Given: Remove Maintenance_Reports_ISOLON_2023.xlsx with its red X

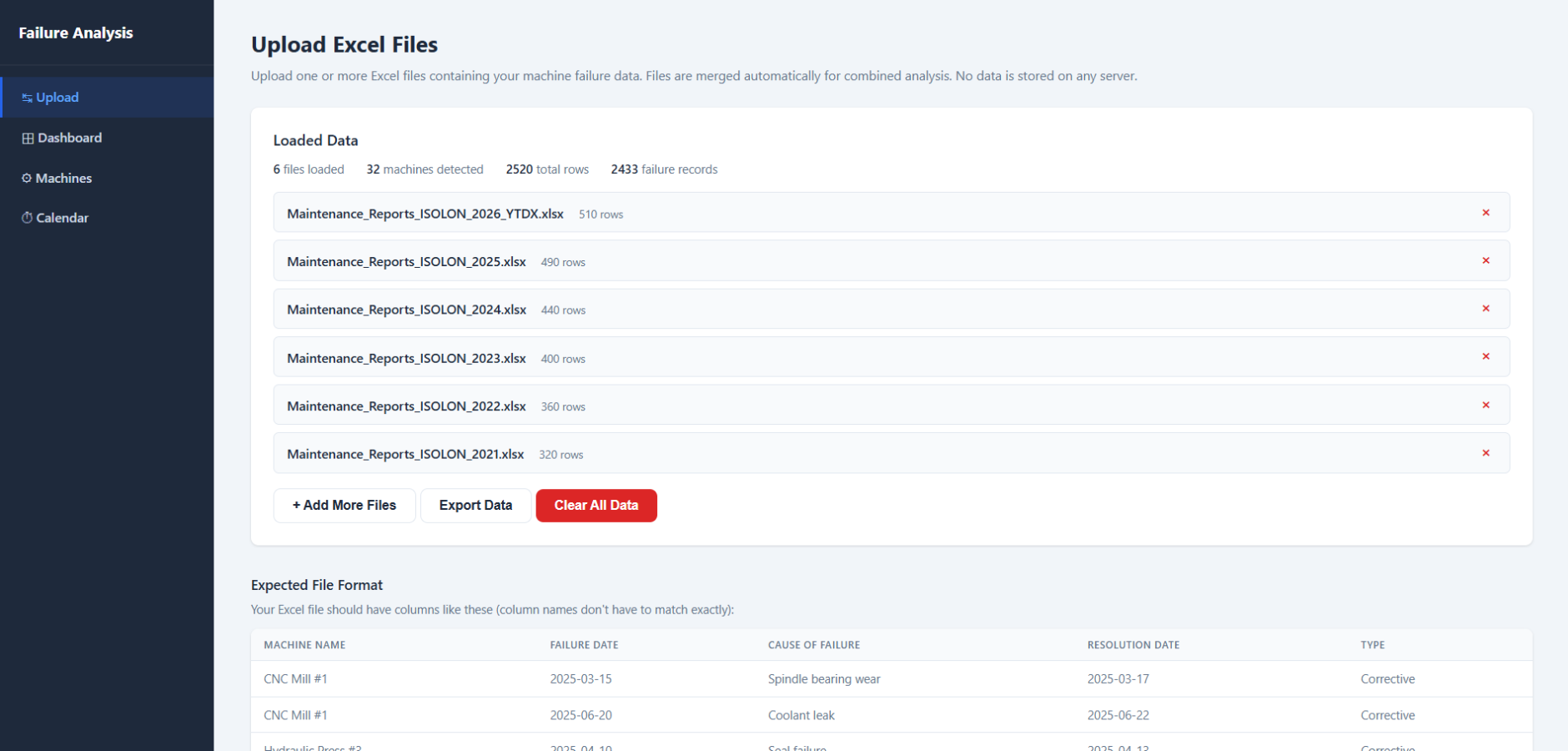Looking at the screenshot, I should tap(1485, 356).
